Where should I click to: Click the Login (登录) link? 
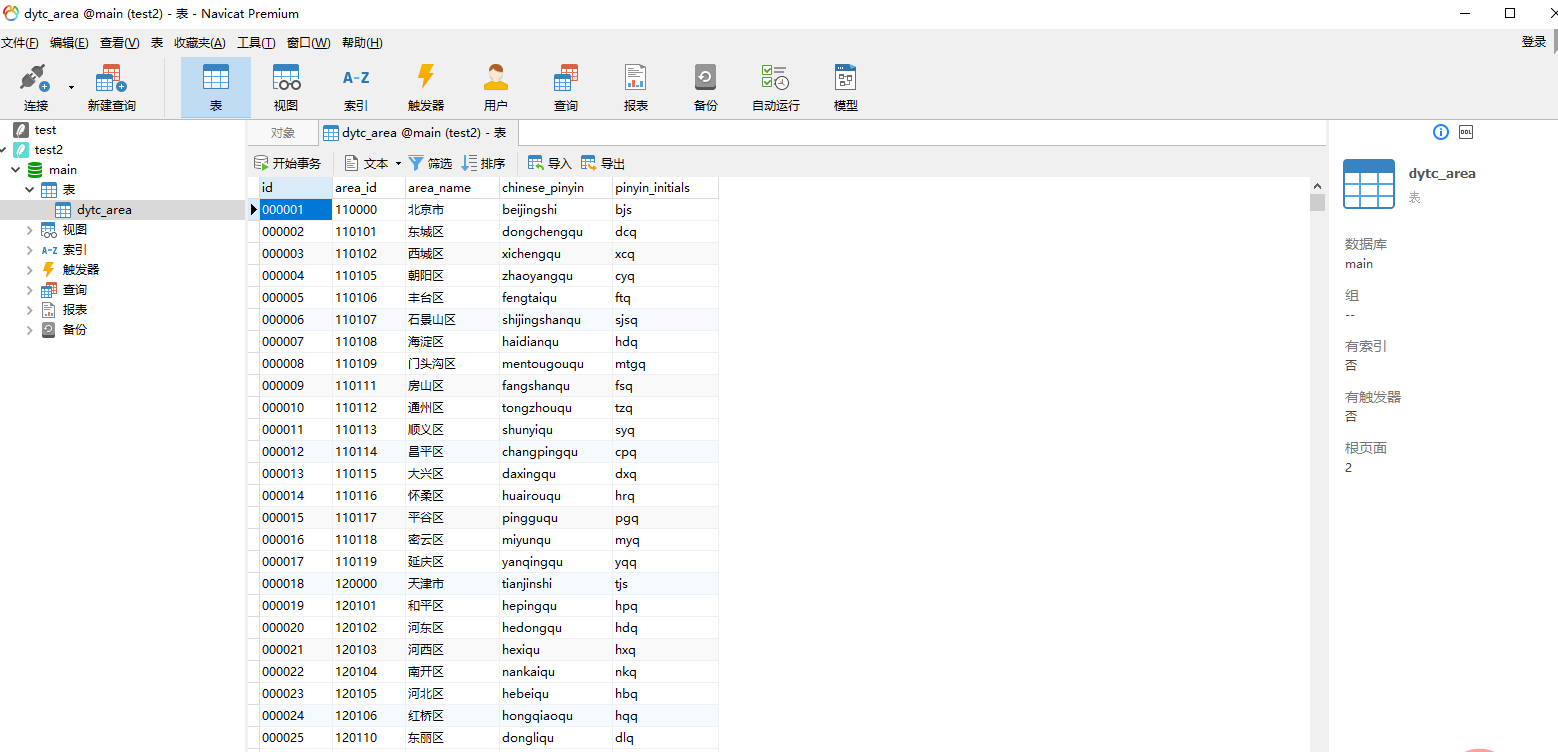click(1534, 42)
